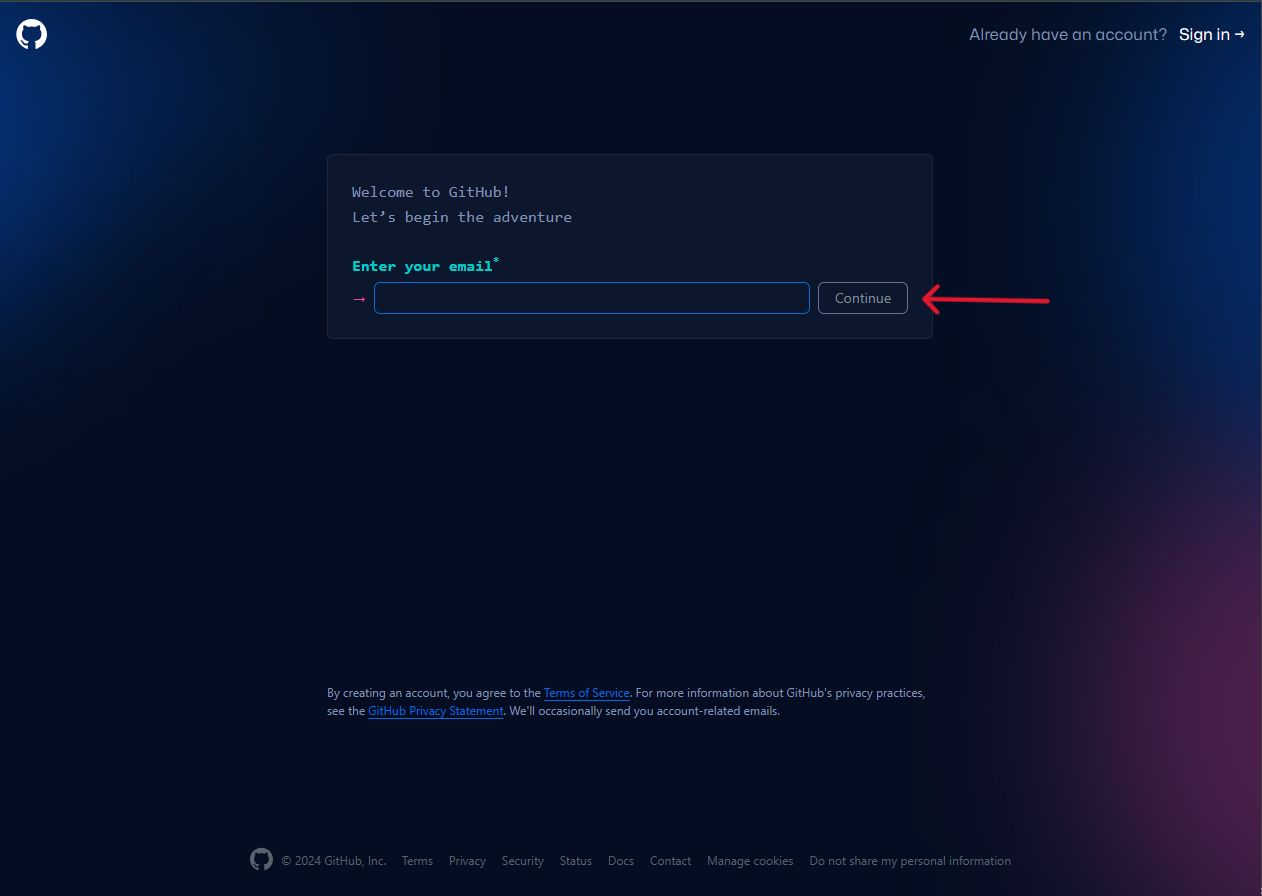
Task: Open the Terms footer link
Action: point(417,860)
